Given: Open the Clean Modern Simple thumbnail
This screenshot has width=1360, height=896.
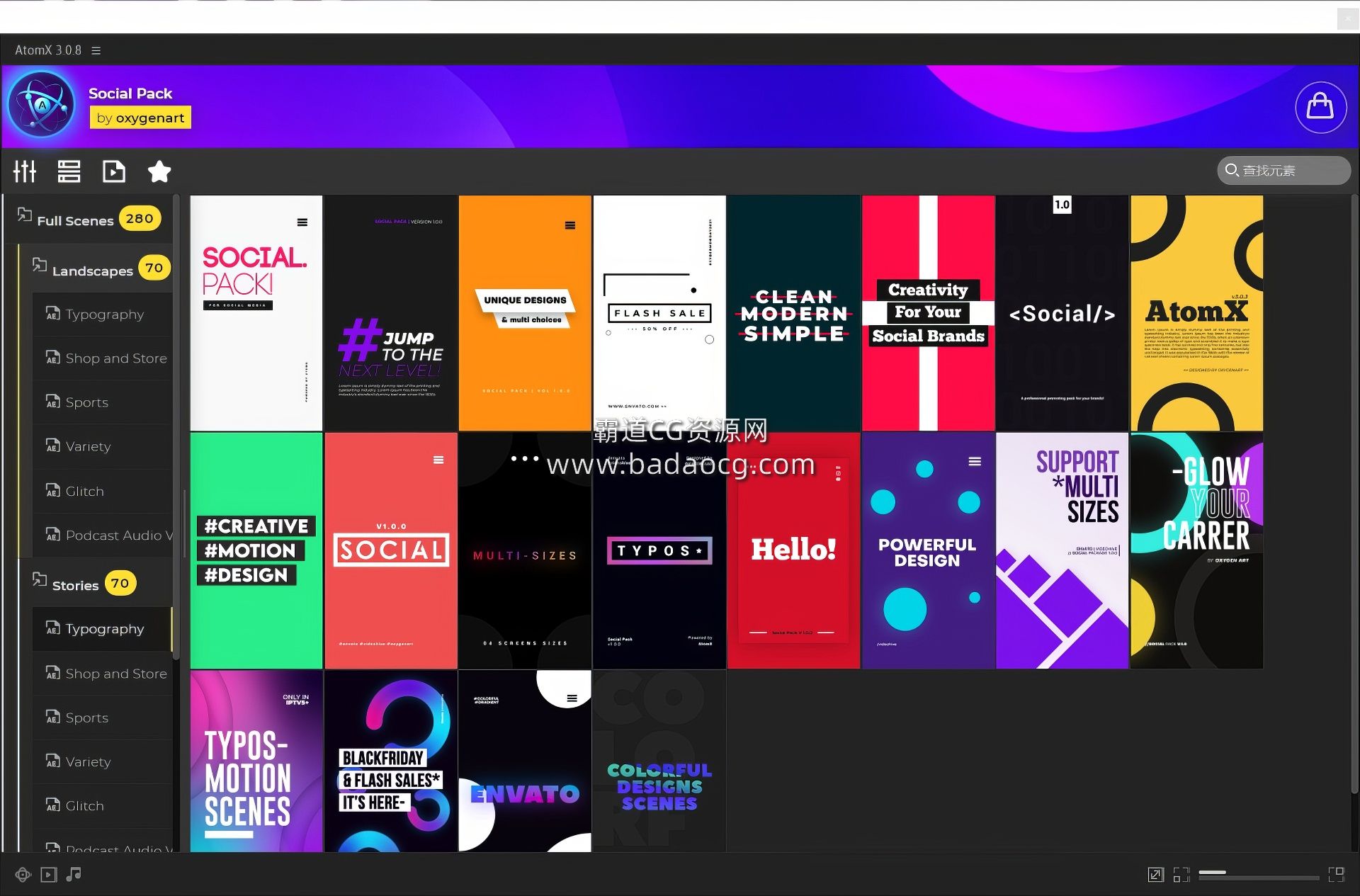Looking at the screenshot, I should [793, 313].
